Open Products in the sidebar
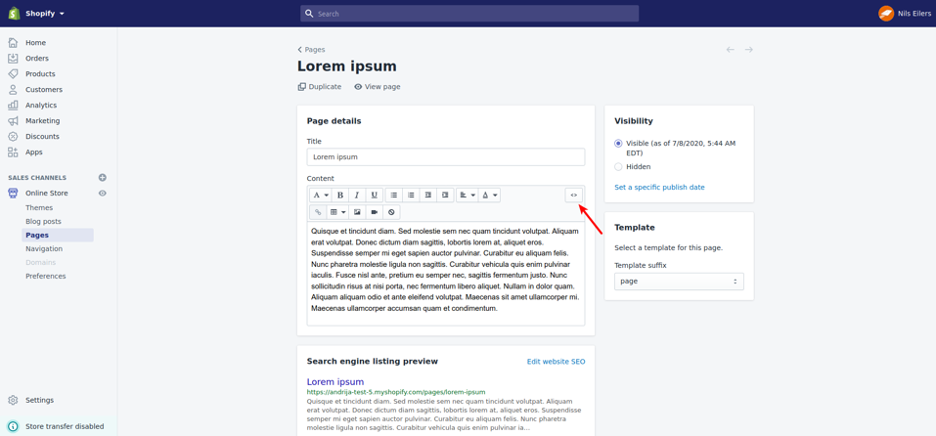 pyautogui.click(x=40, y=74)
